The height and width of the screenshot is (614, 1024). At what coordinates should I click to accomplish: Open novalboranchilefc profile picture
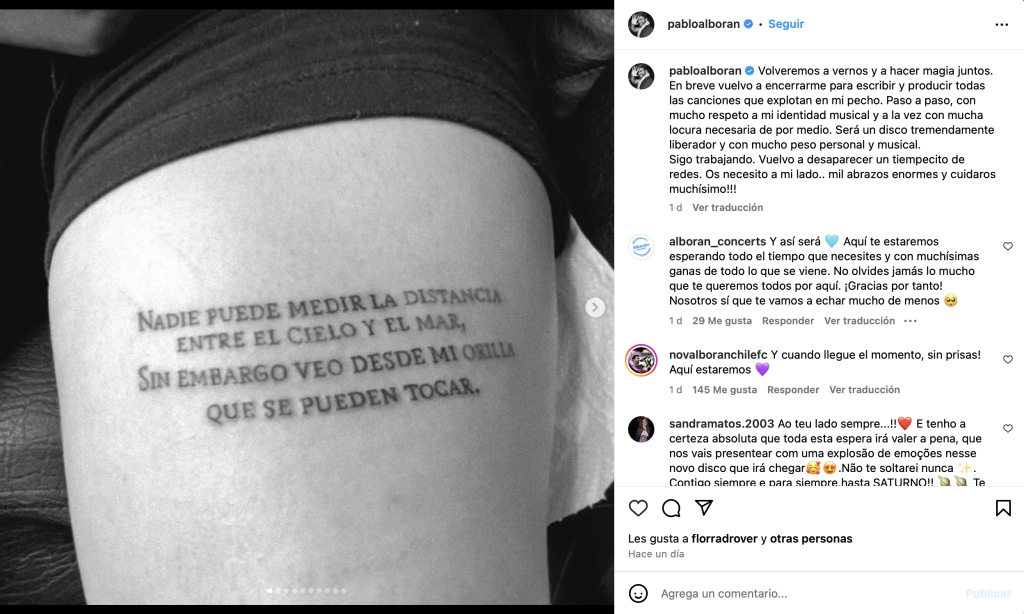pyautogui.click(x=641, y=360)
